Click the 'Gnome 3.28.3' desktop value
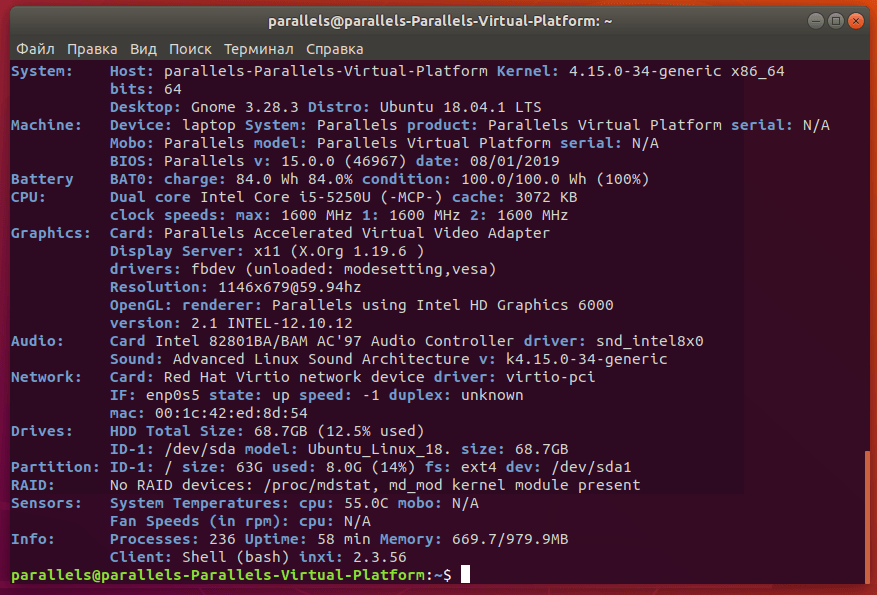The width and height of the screenshot is (877, 595). [x=244, y=107]
